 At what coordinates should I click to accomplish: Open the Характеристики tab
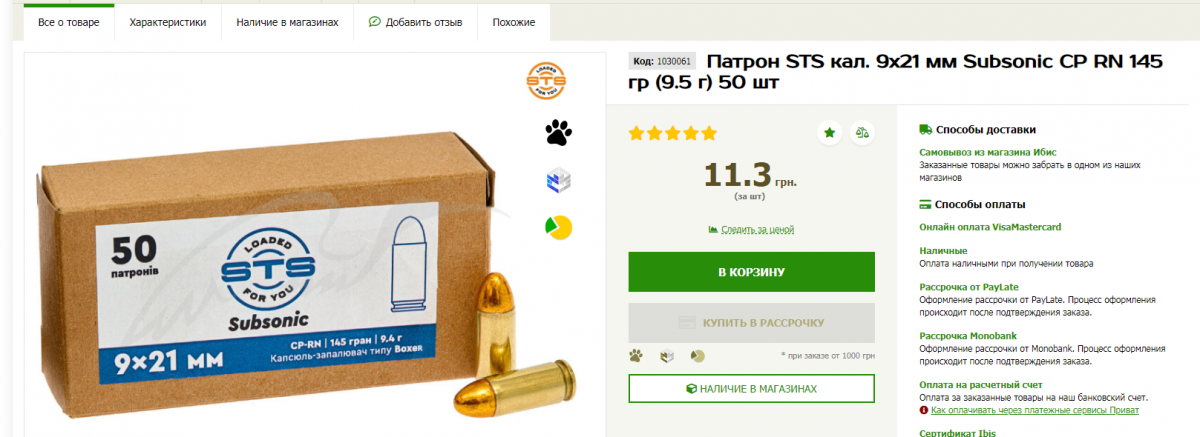point(168,22)
